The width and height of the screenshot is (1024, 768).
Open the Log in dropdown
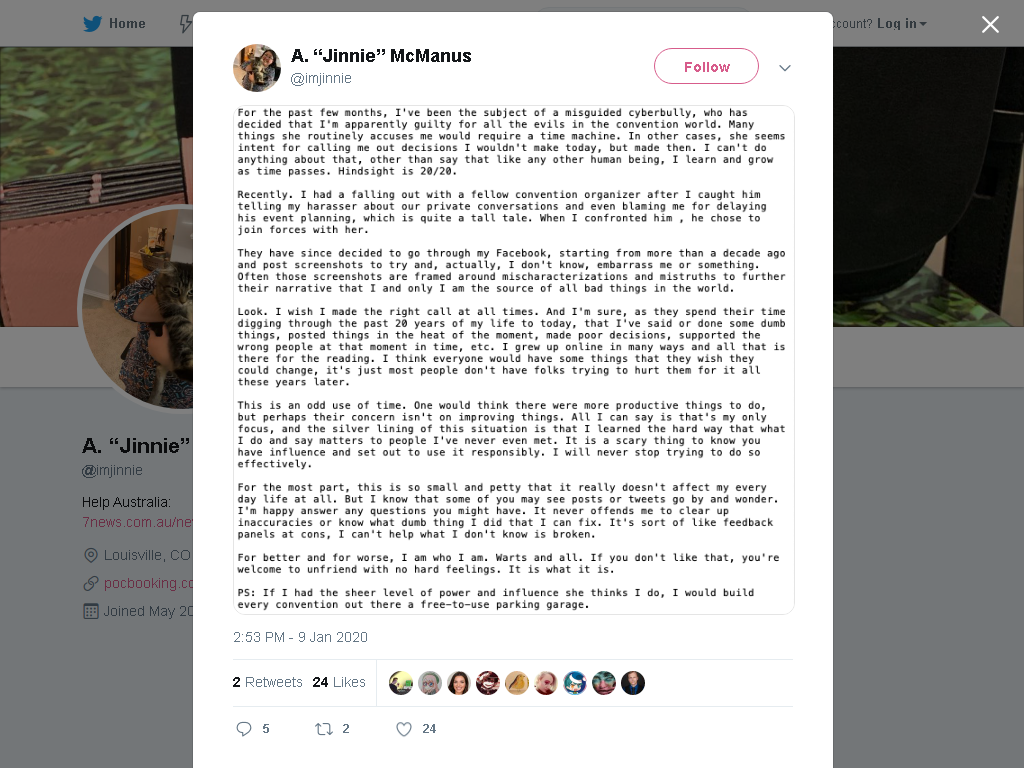click(901, 24)
